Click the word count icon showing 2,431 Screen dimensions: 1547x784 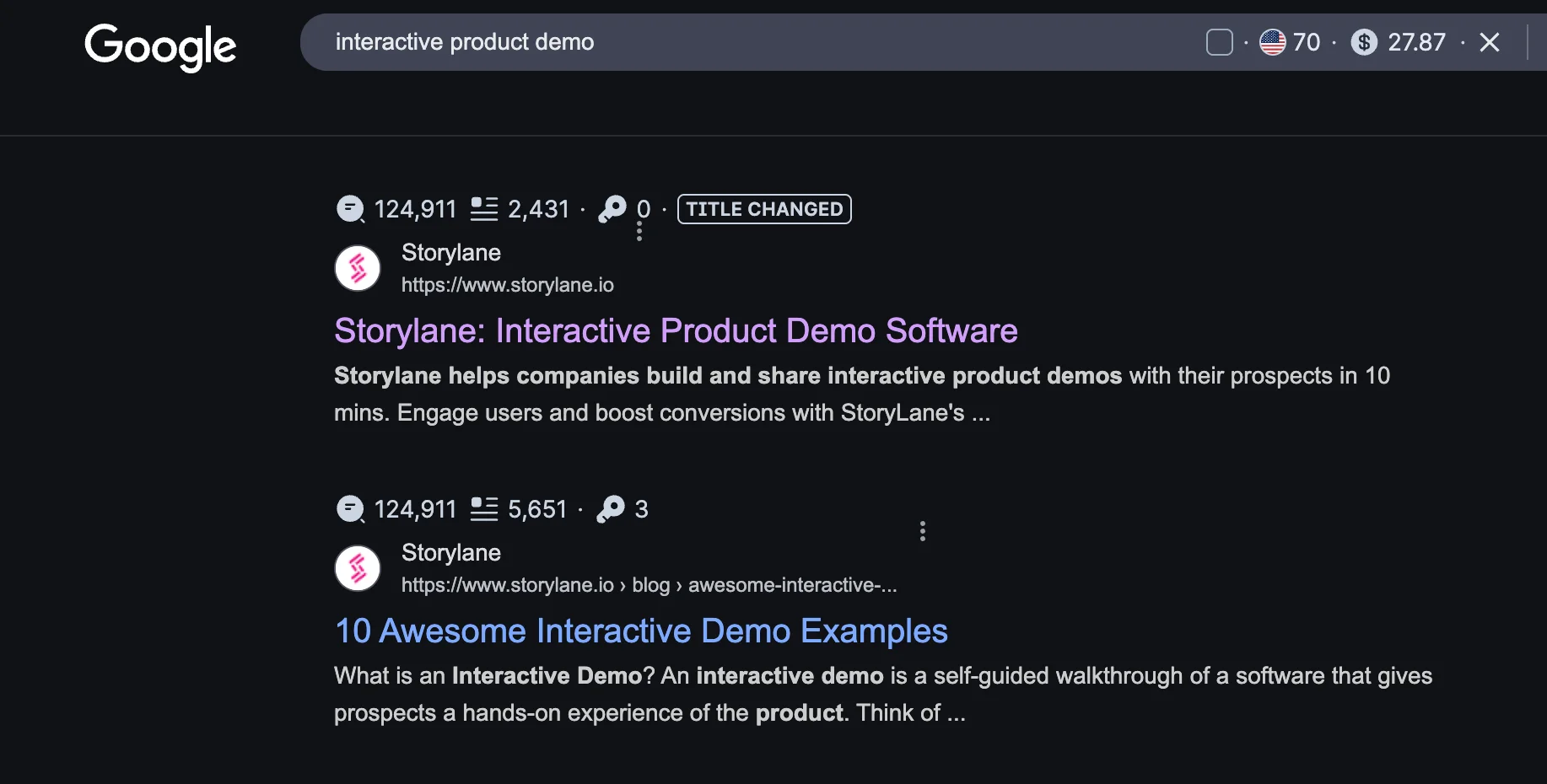click(483, 208)
